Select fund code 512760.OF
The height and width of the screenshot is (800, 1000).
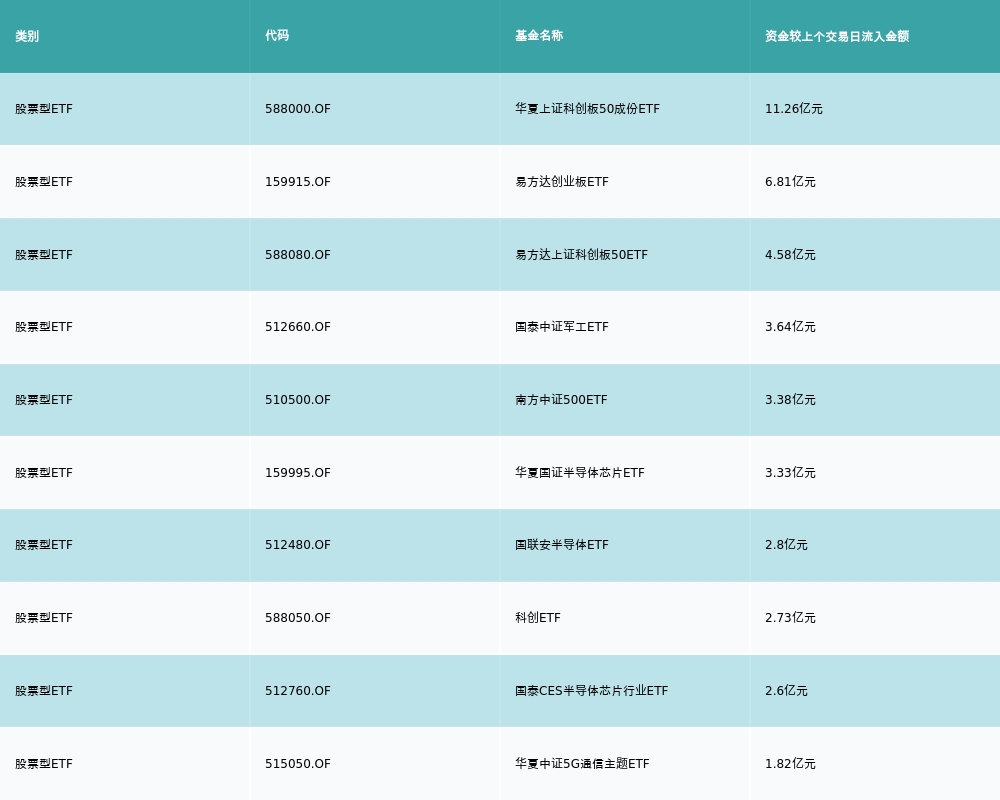pyautogui.click(x=298, y=691)
